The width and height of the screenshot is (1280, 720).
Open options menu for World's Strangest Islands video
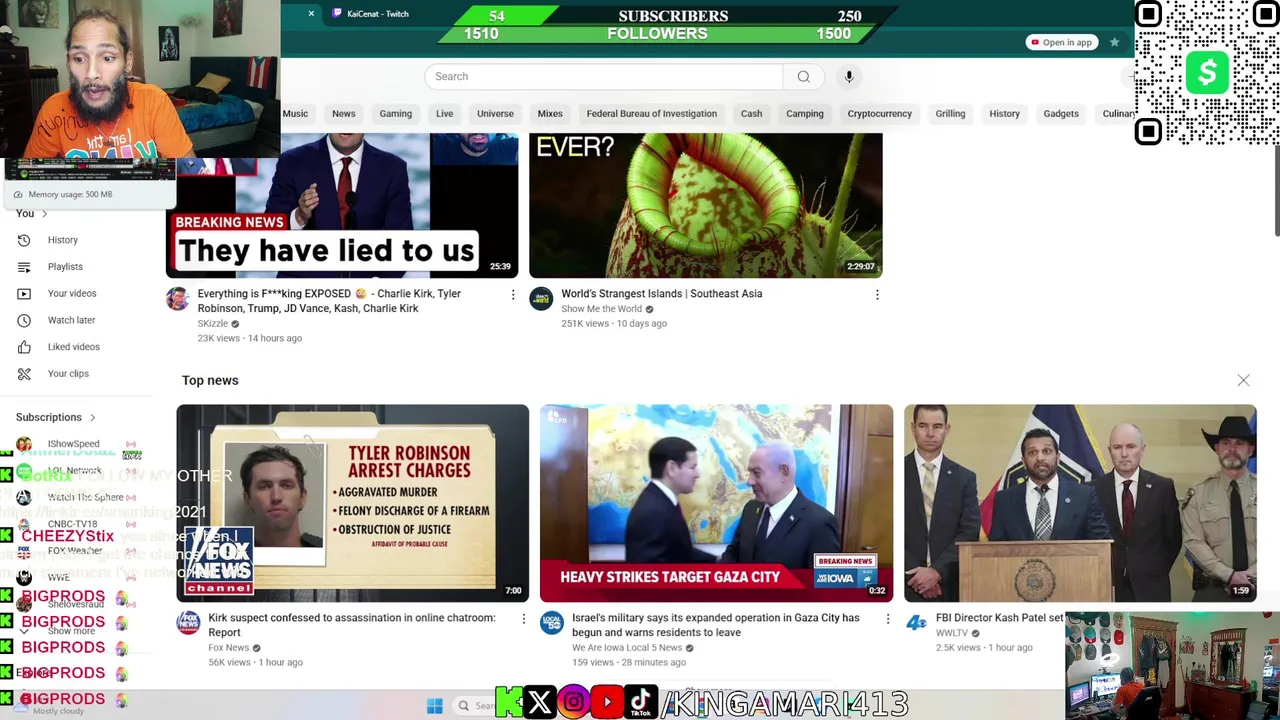tap(877, 295)
